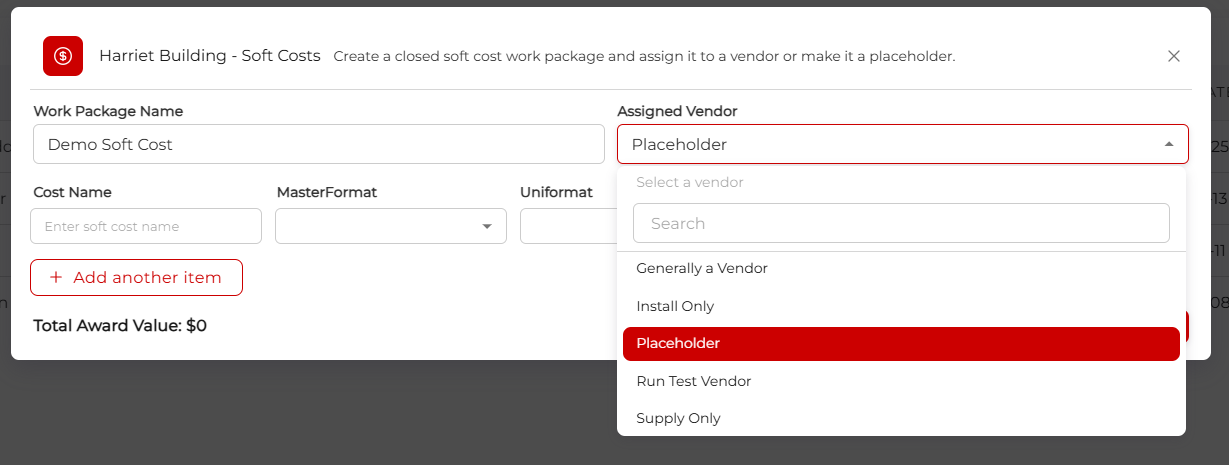Click the Assigned Vendor label

(677, 111)
